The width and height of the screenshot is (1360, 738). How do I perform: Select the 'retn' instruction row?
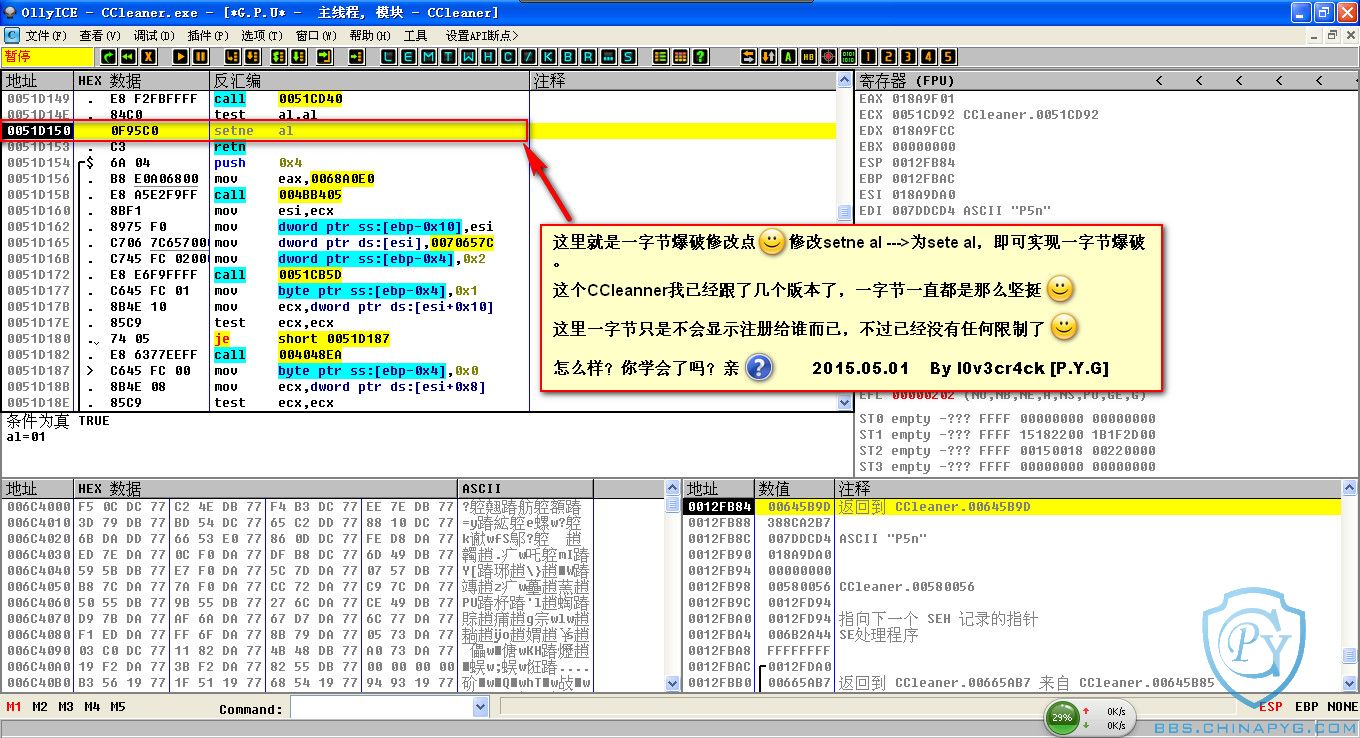419,146
